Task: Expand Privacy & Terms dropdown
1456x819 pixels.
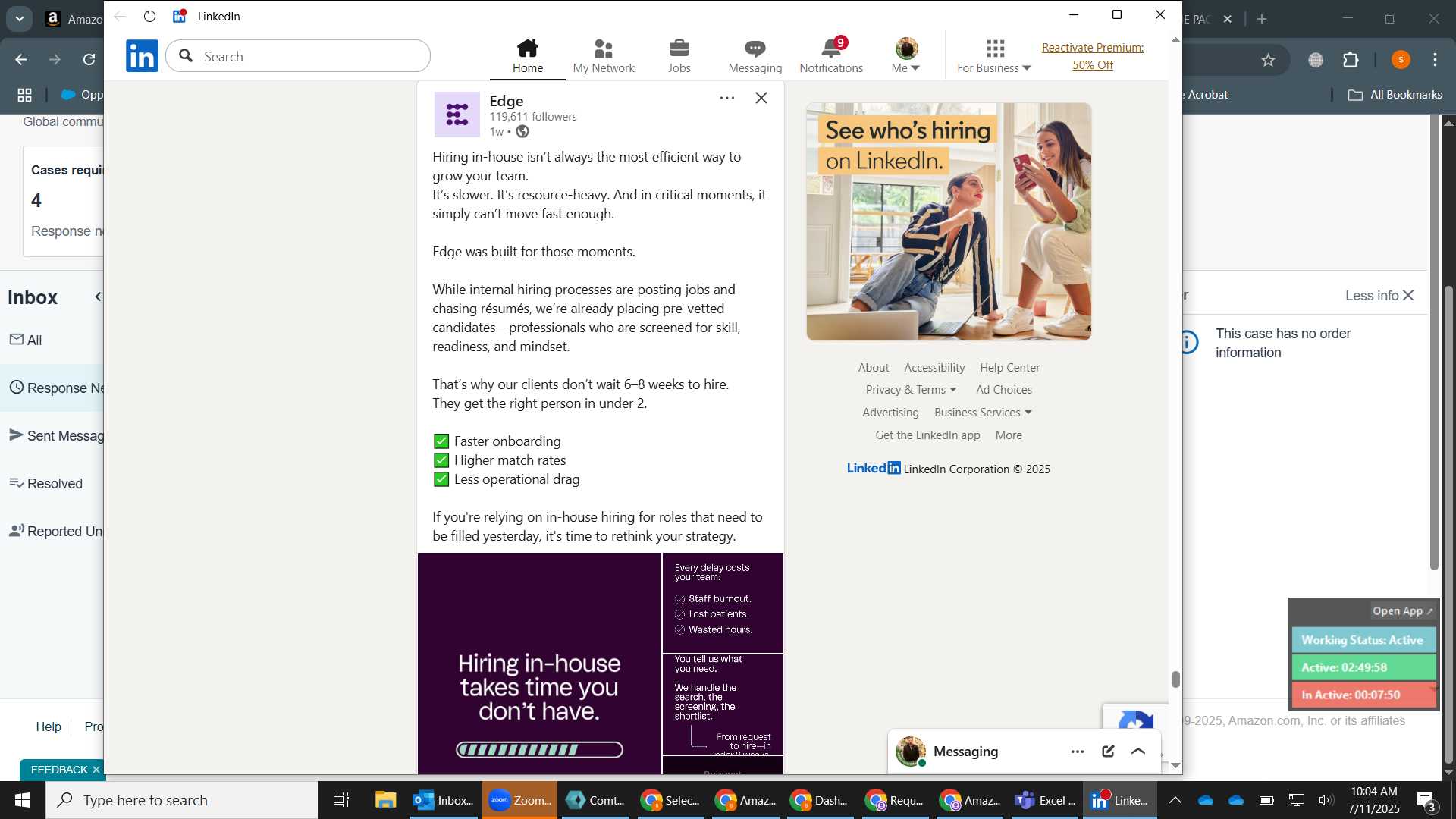Action: coord(911,390)
